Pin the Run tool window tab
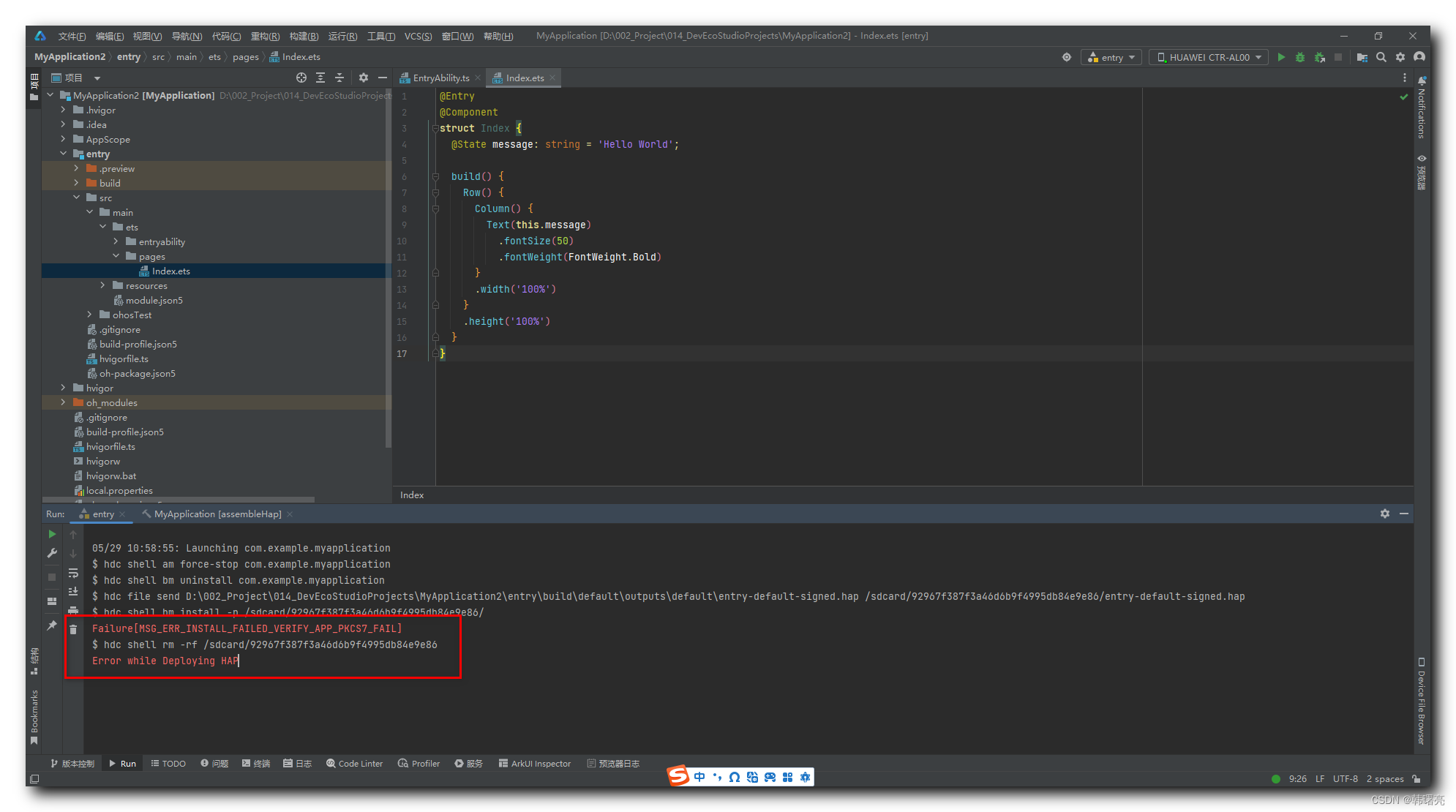This screenshot has height=812, width=1456. 52,625
